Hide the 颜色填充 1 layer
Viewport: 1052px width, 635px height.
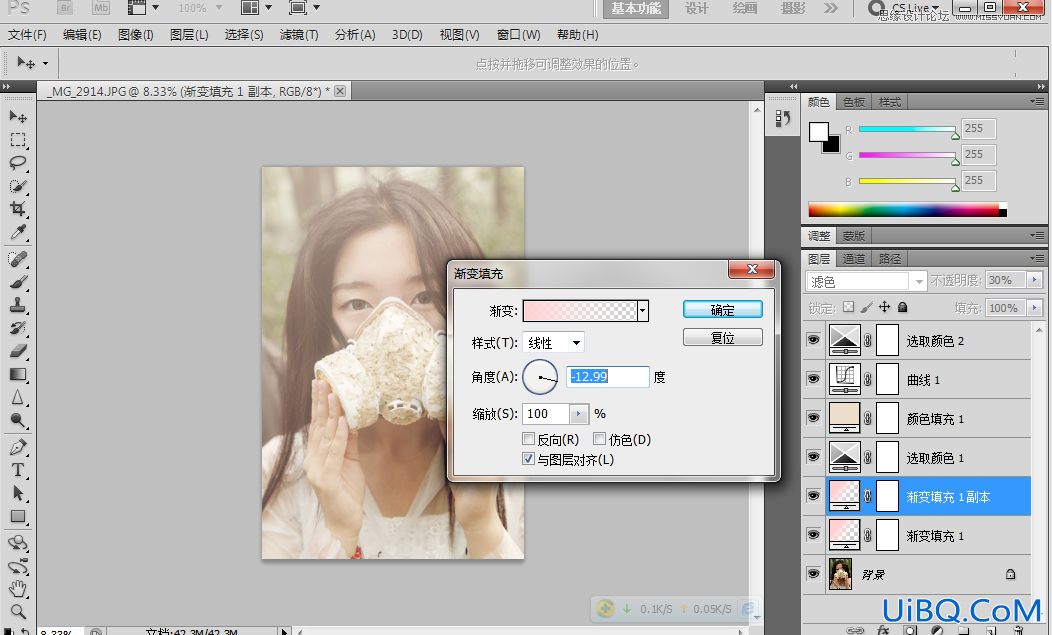coord(813,418)
